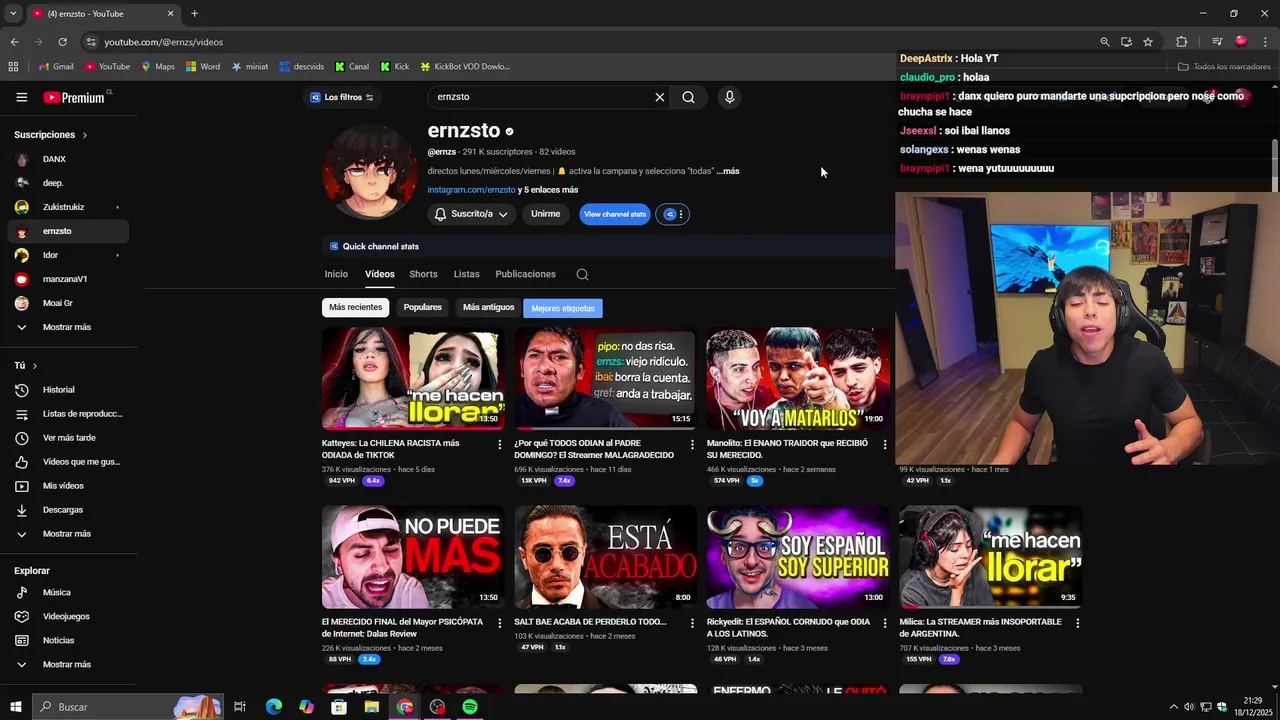This screenshot has height=720, width=1280.
Task: Open Los filtros filter button
Action: click(x=341, y=97)
